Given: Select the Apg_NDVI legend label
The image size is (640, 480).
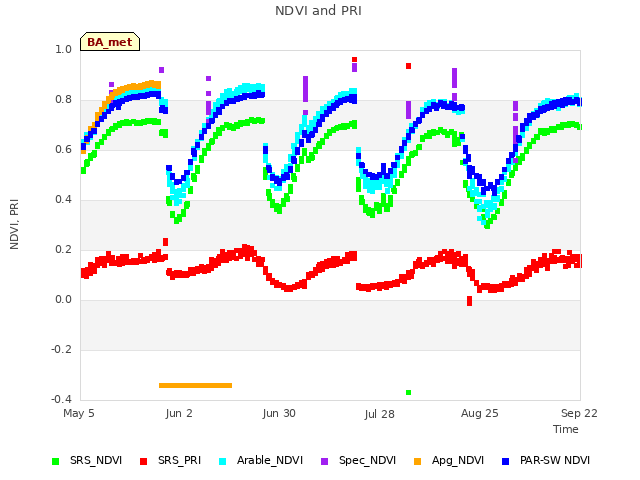Looking at the screenshot, I should [458, 460].
